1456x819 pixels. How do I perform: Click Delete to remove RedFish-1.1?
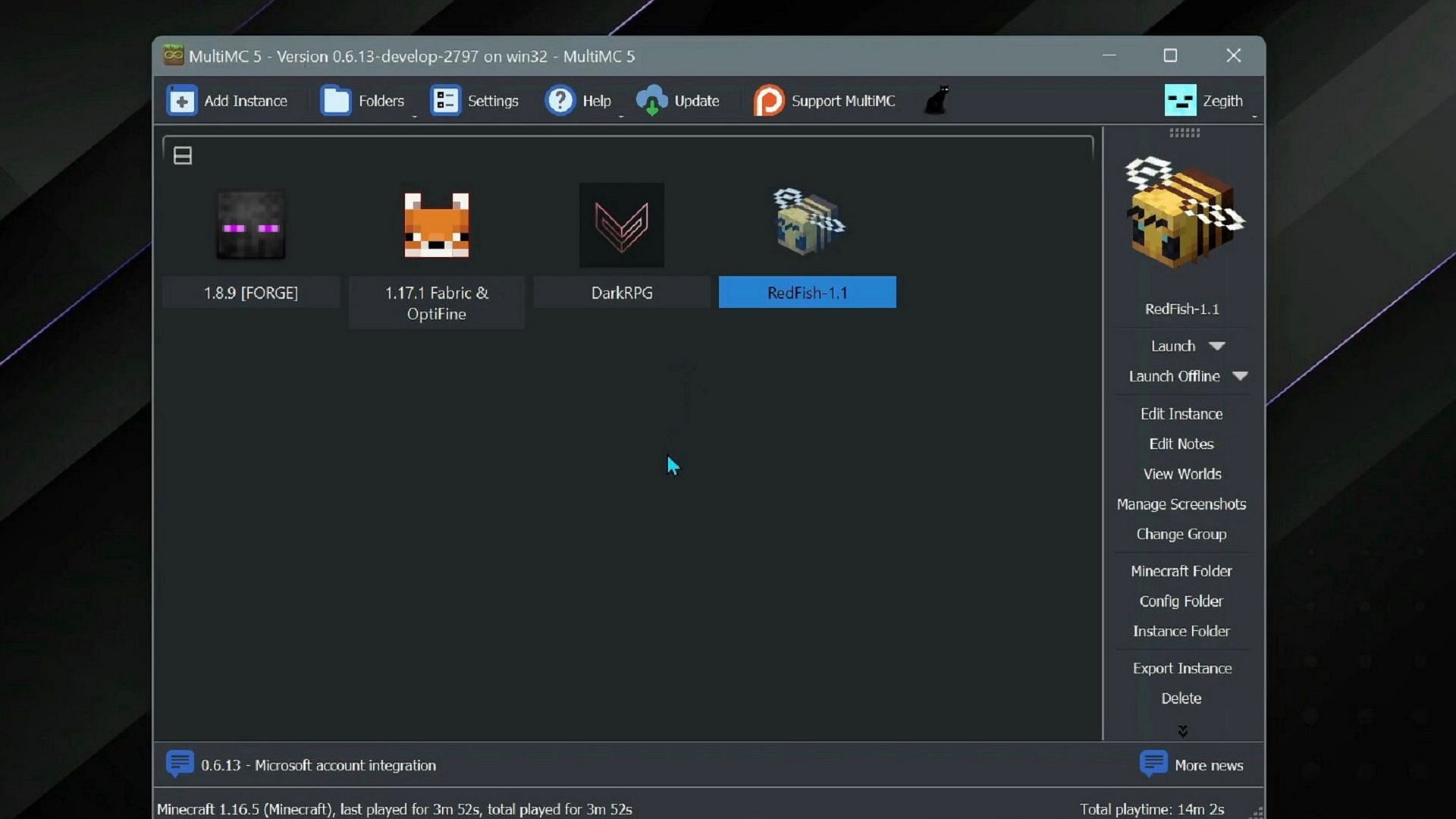(1181, 698)
